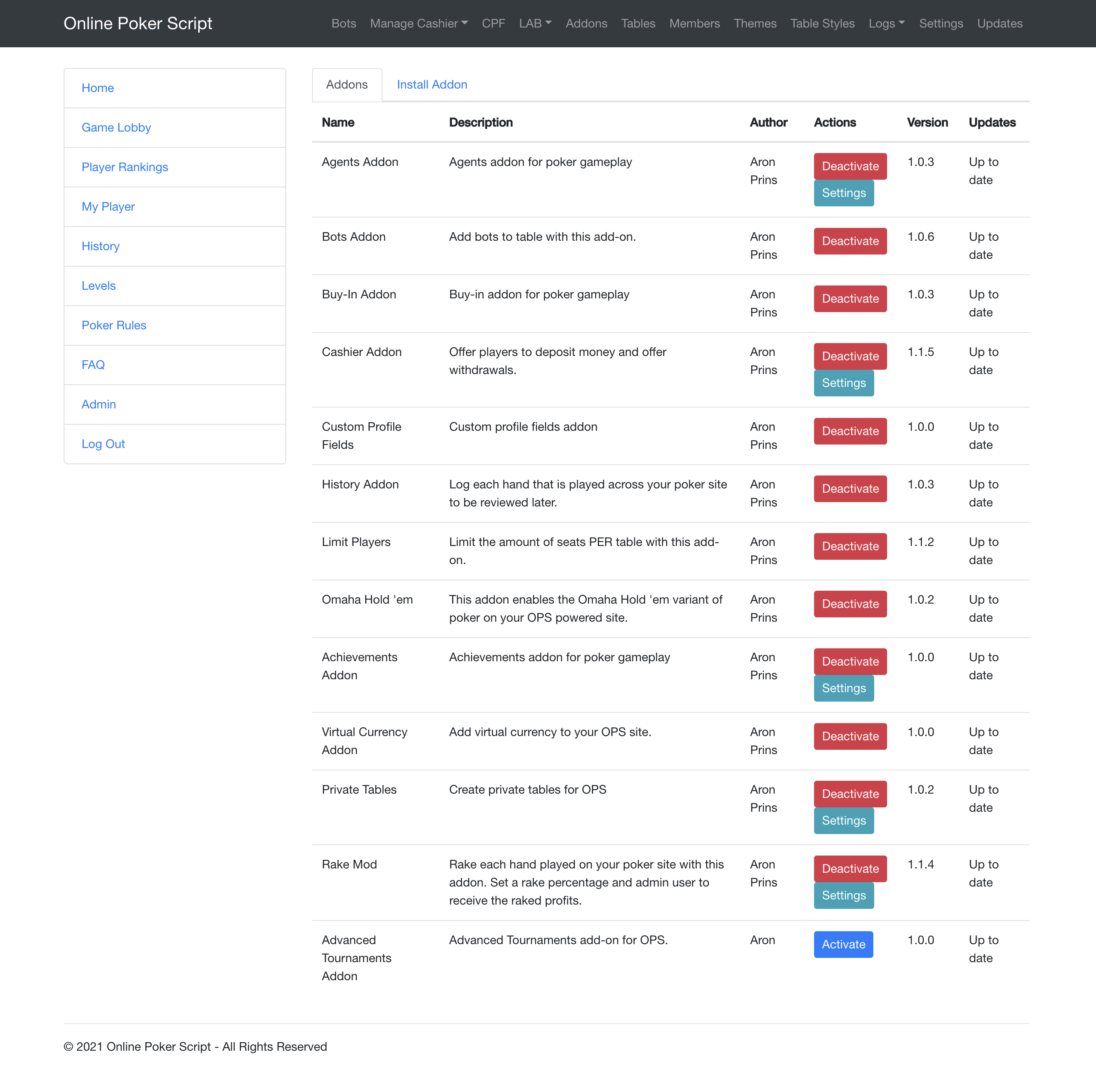
Task: Deactivate the Rake Mod addon
Action: click(850, 869)
